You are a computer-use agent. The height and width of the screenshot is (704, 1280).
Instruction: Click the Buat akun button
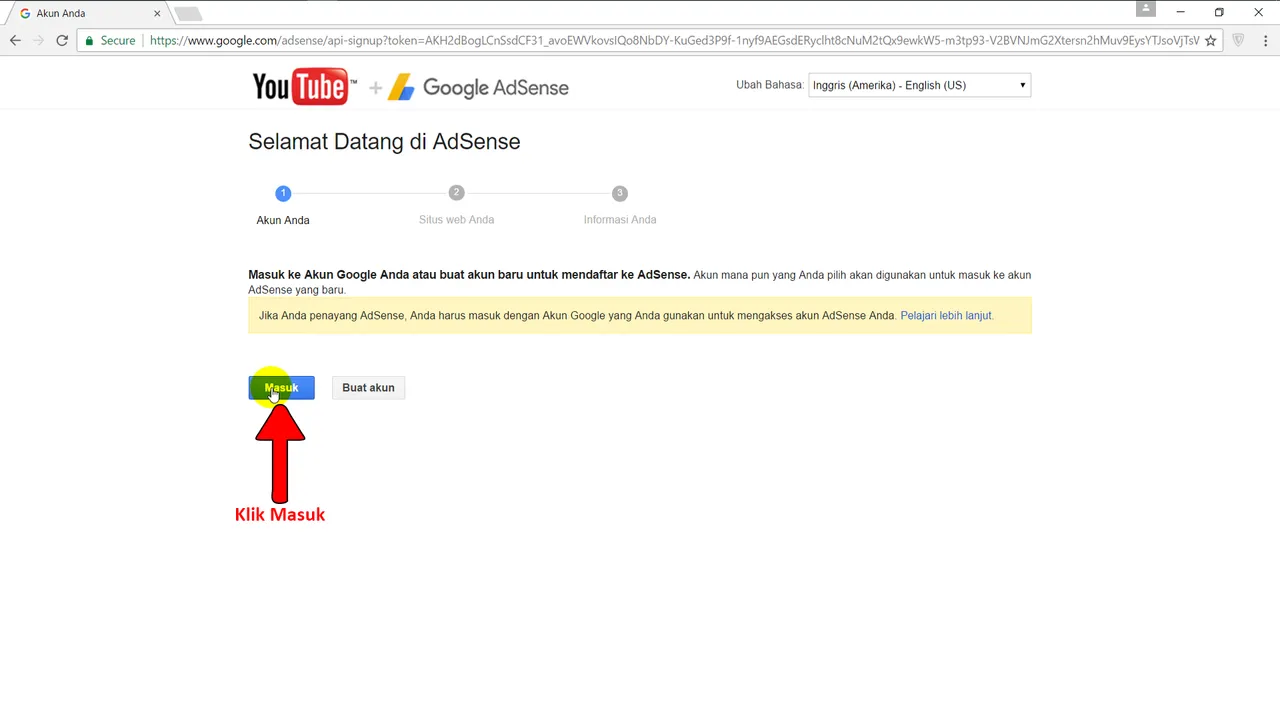pyautogui.click(x=368, y=388)
